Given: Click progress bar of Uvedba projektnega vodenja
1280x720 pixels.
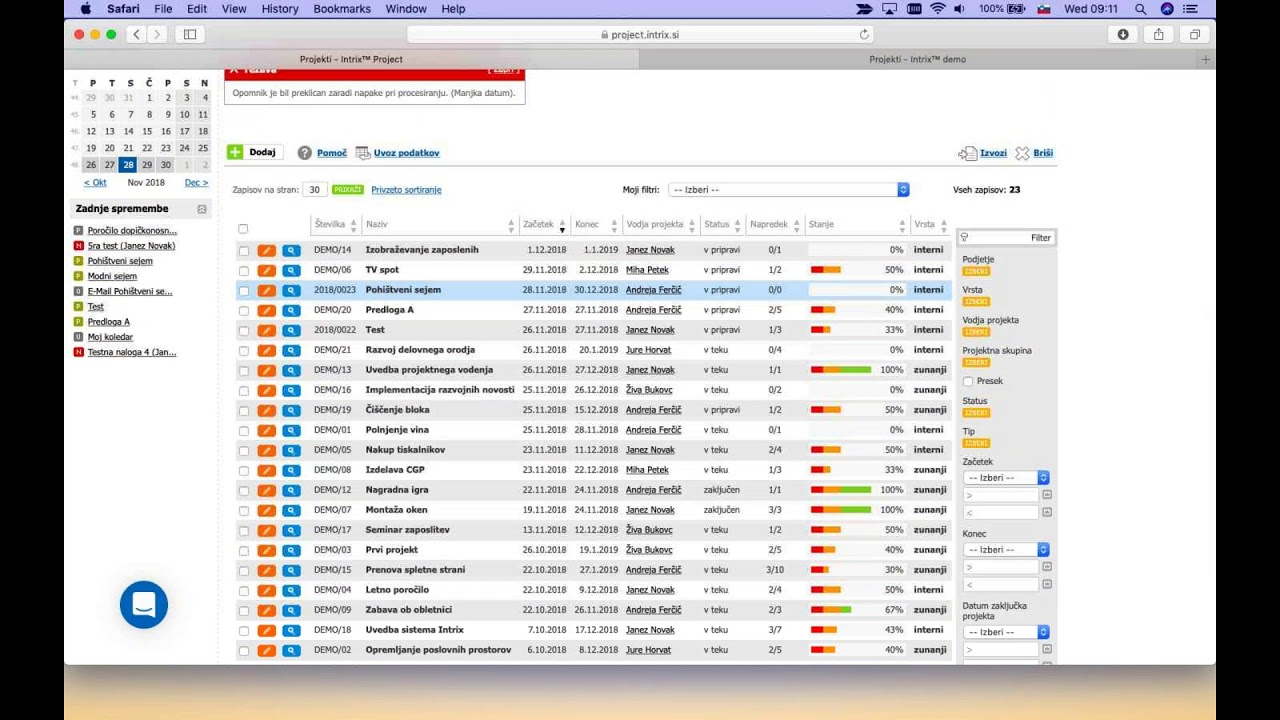Looking at the screenshot, I should 841,370.
